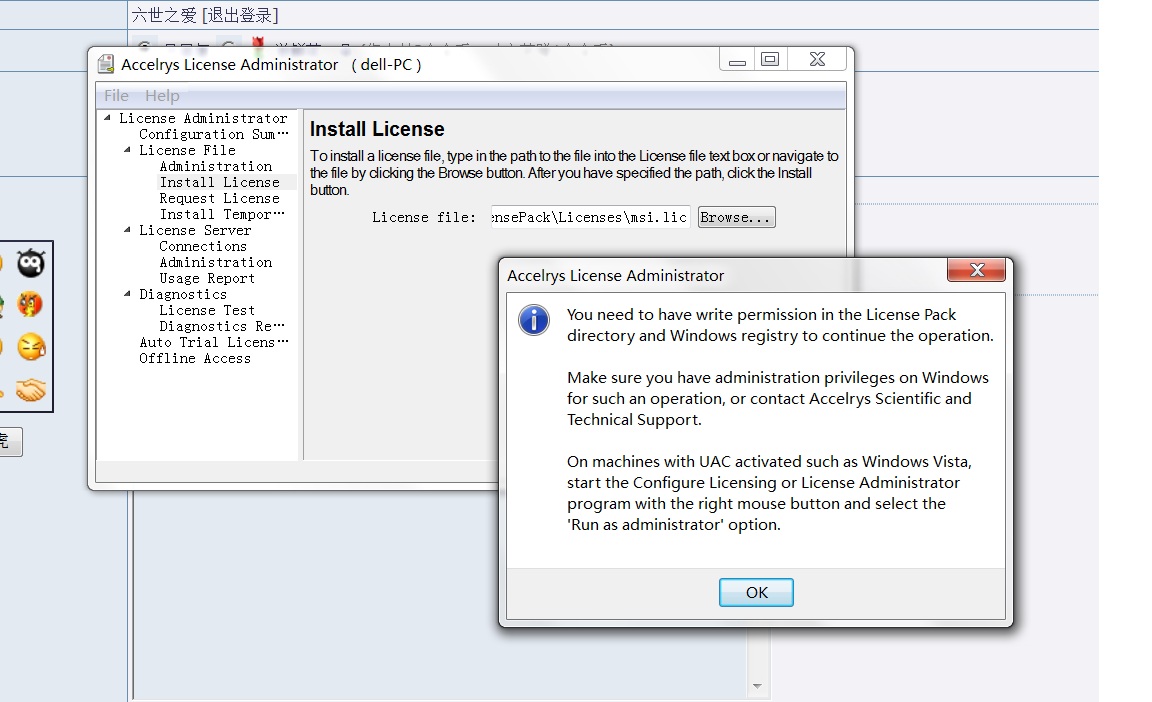Close the main License Administrator window
The height and width of the screenshot is (702, 1152).
[817, 59]
